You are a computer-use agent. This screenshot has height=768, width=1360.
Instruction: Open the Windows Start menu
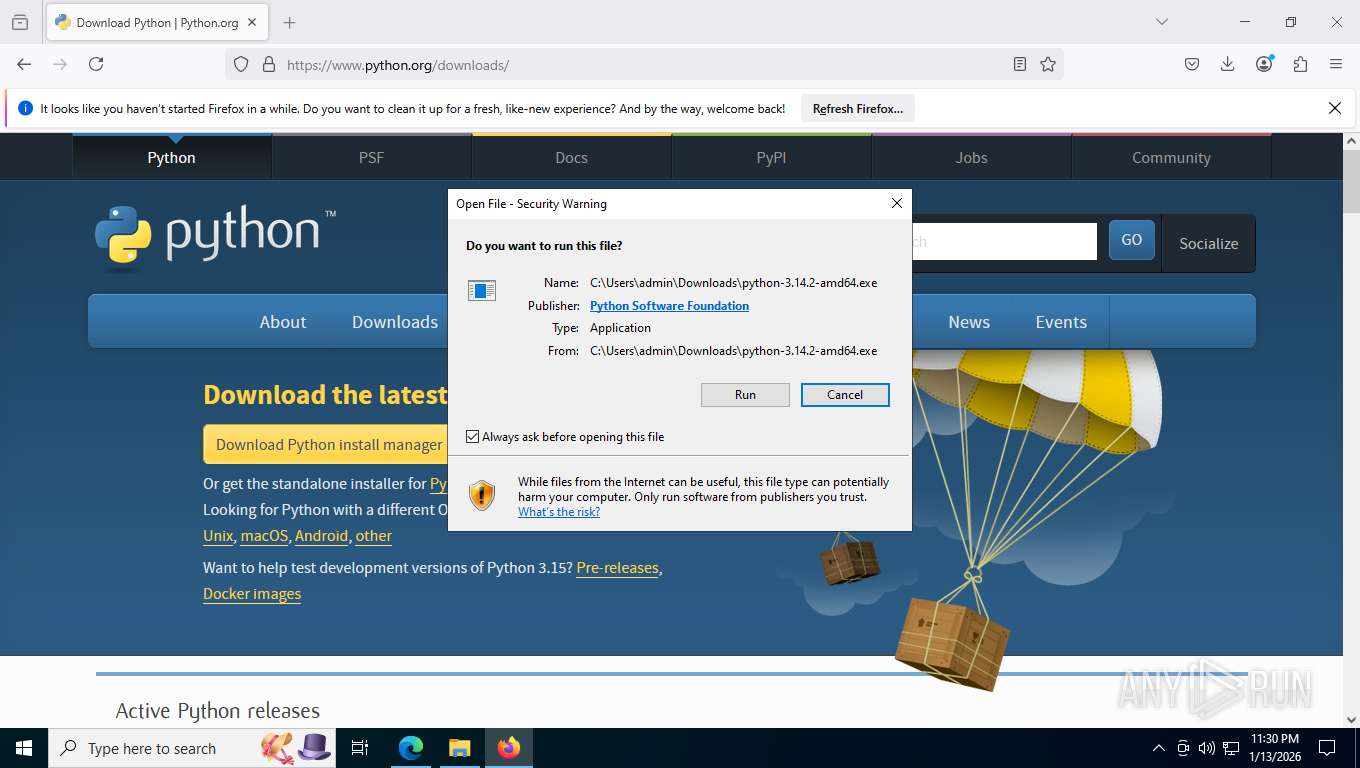click(x=24, y=748)
